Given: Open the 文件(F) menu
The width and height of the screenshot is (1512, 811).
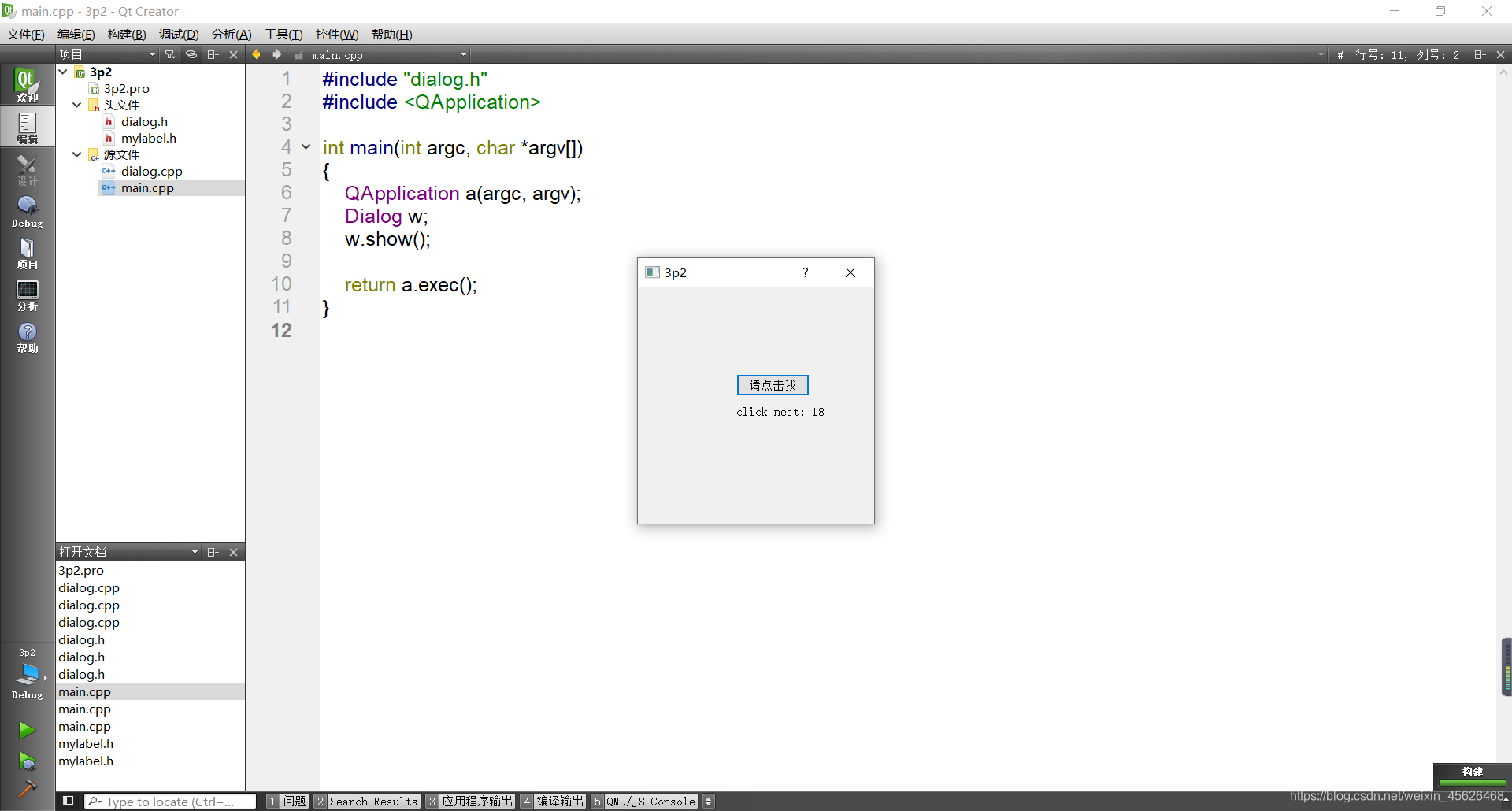Looking at the screenshot, I should pyautogui.click(x=26, y=34).
